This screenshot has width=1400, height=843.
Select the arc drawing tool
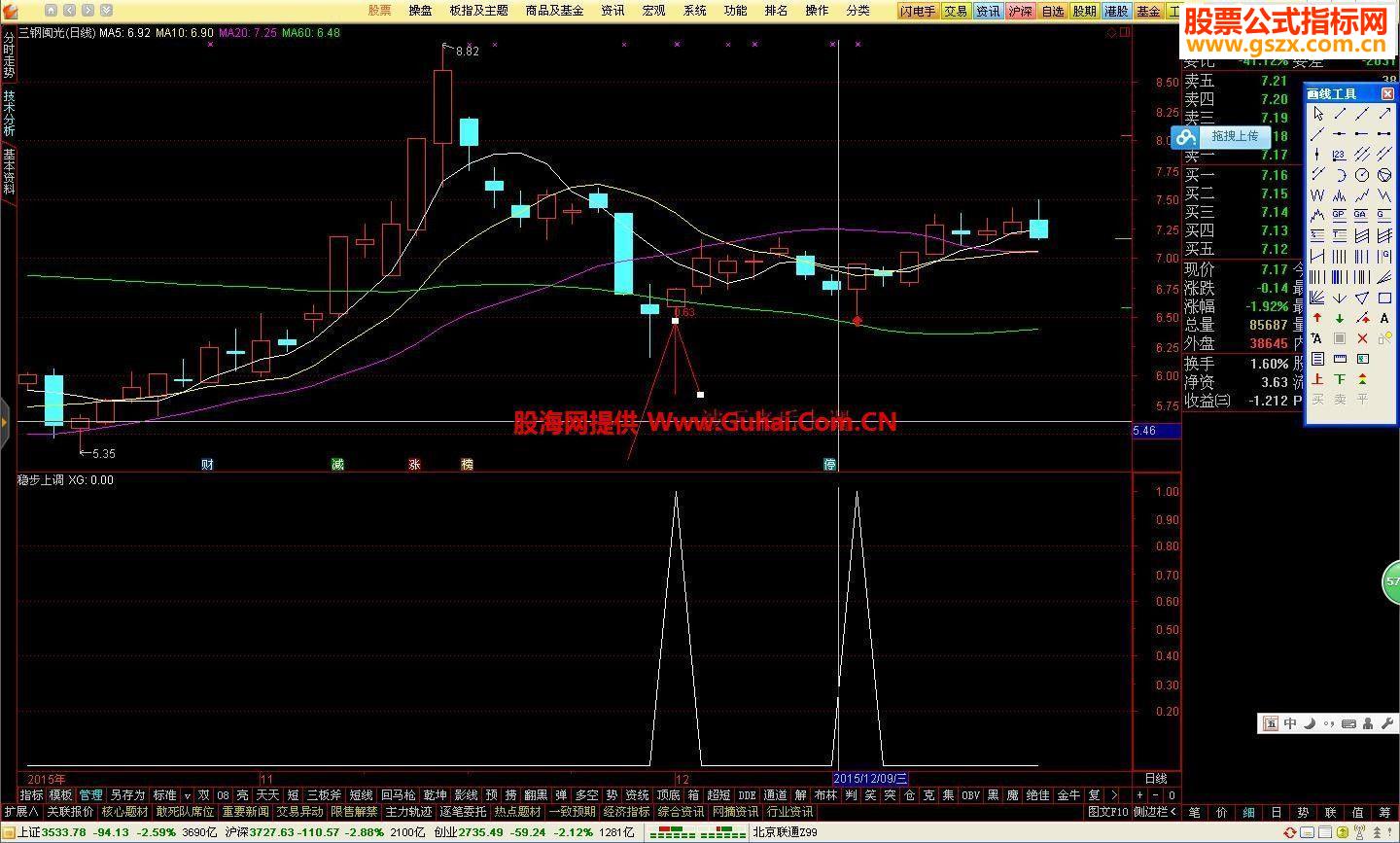(1340, 175)
